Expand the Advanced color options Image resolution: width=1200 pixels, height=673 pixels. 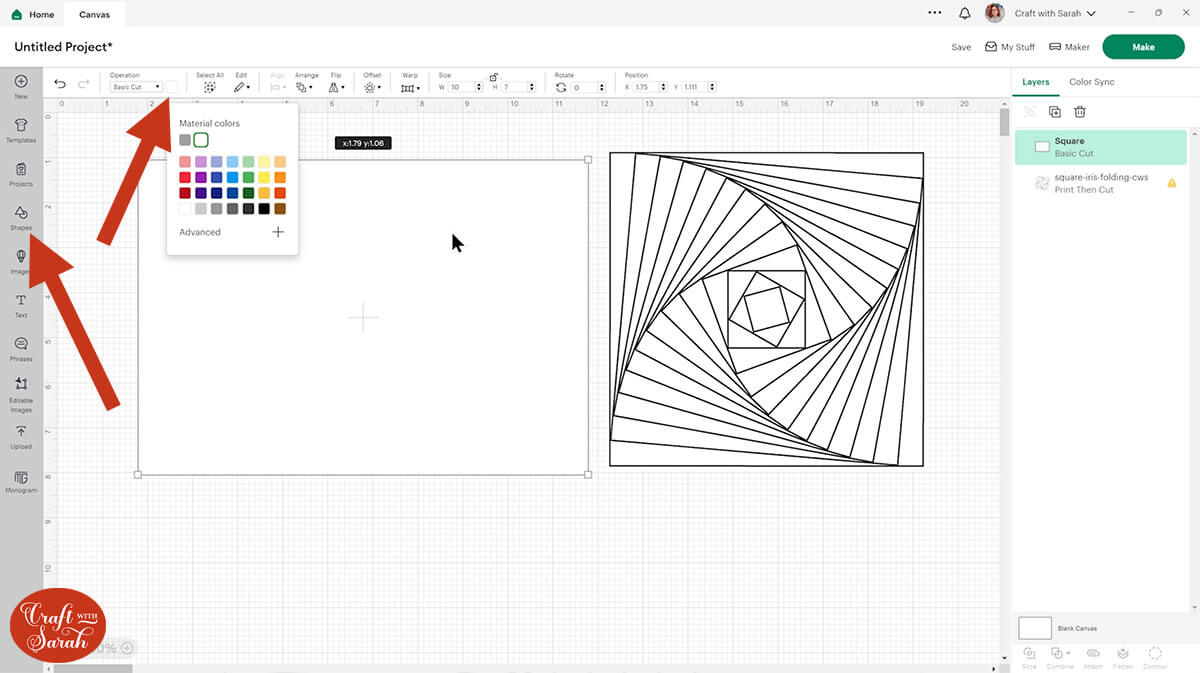(277, 232)
